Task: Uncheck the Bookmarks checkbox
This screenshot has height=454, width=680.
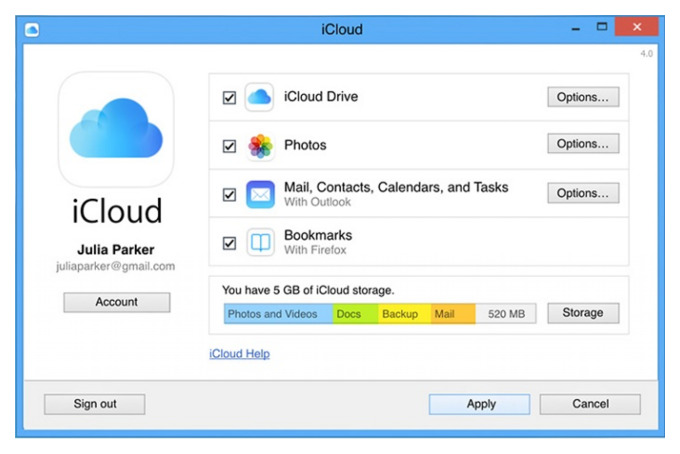Action: click(x=229, y=243)
